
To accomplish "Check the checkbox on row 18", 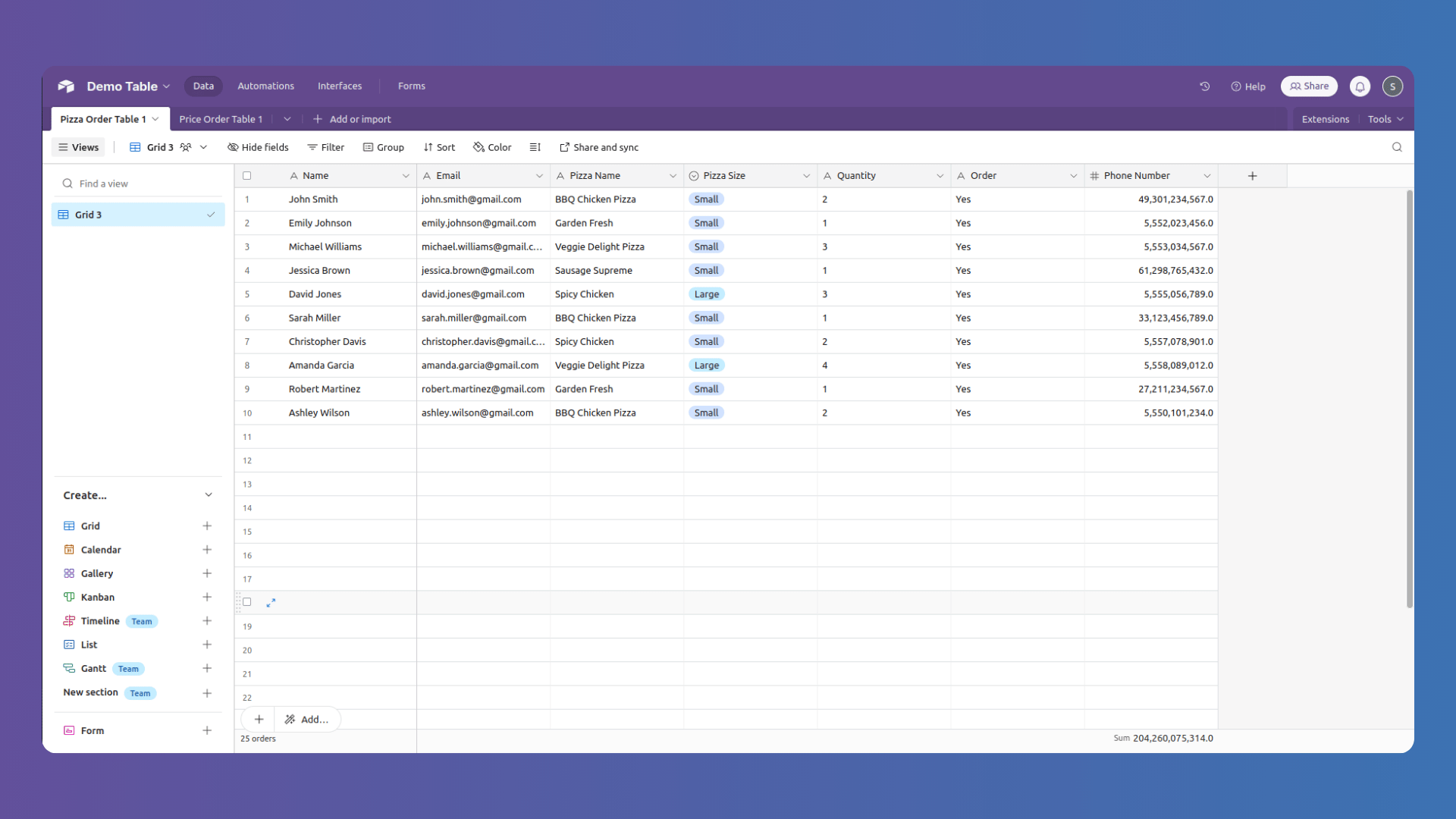I will click(x=246, y=601).
